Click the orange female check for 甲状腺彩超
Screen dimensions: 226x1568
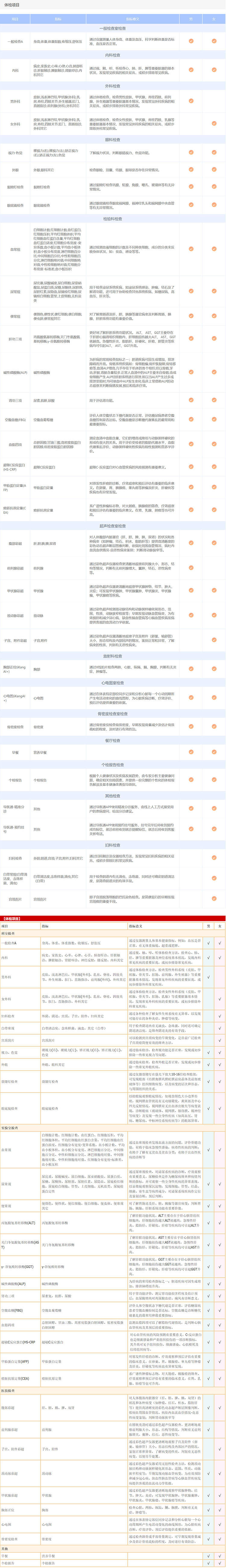tap(214, 590)
